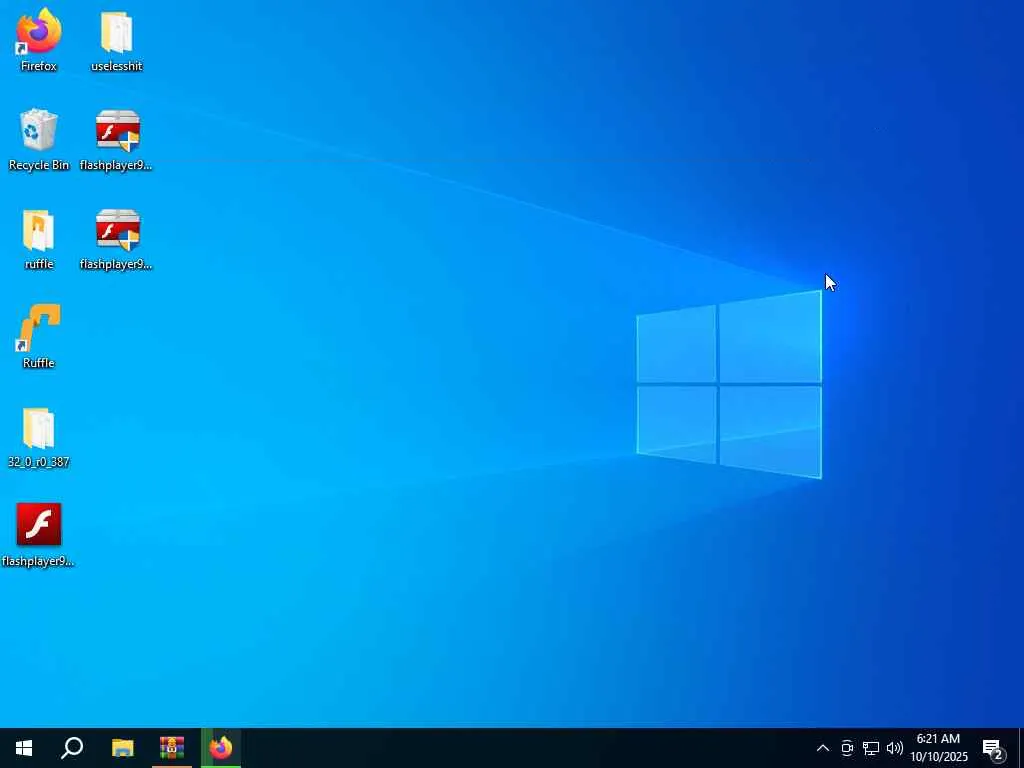The width and height of the screenshot is (1024, 768).
Task: Open taskbar Search
Action: (x=72, y=748)
